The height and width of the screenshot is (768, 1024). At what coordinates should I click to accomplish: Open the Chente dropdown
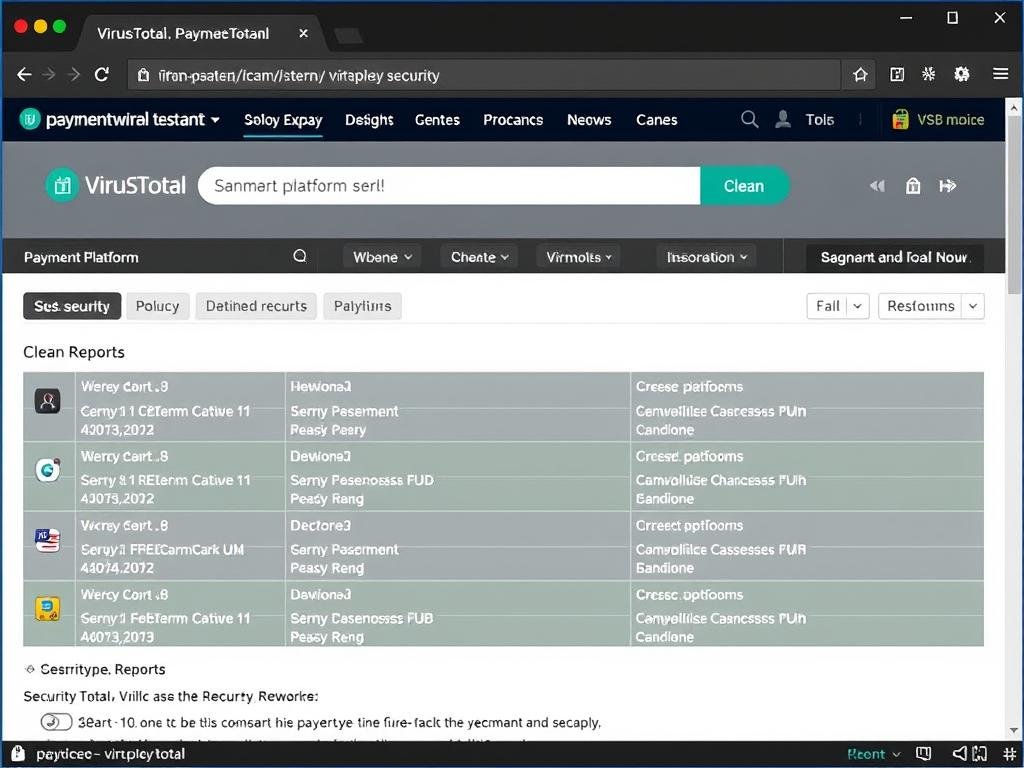point(479,257)
